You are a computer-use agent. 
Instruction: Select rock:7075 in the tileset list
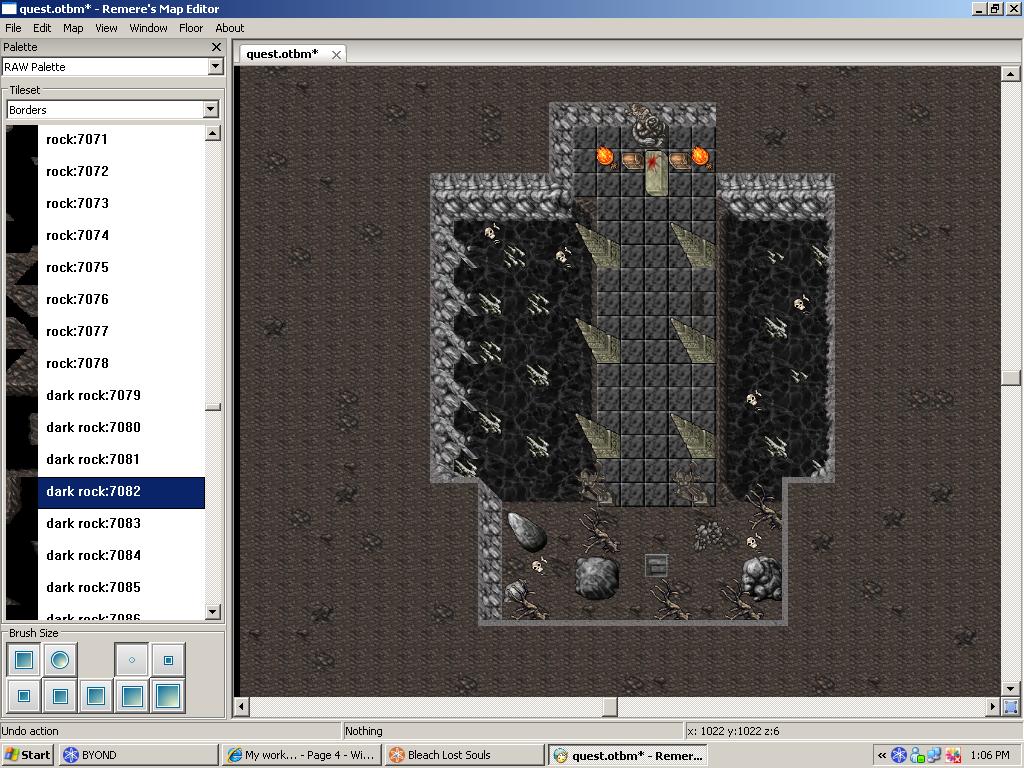point(105,267)
